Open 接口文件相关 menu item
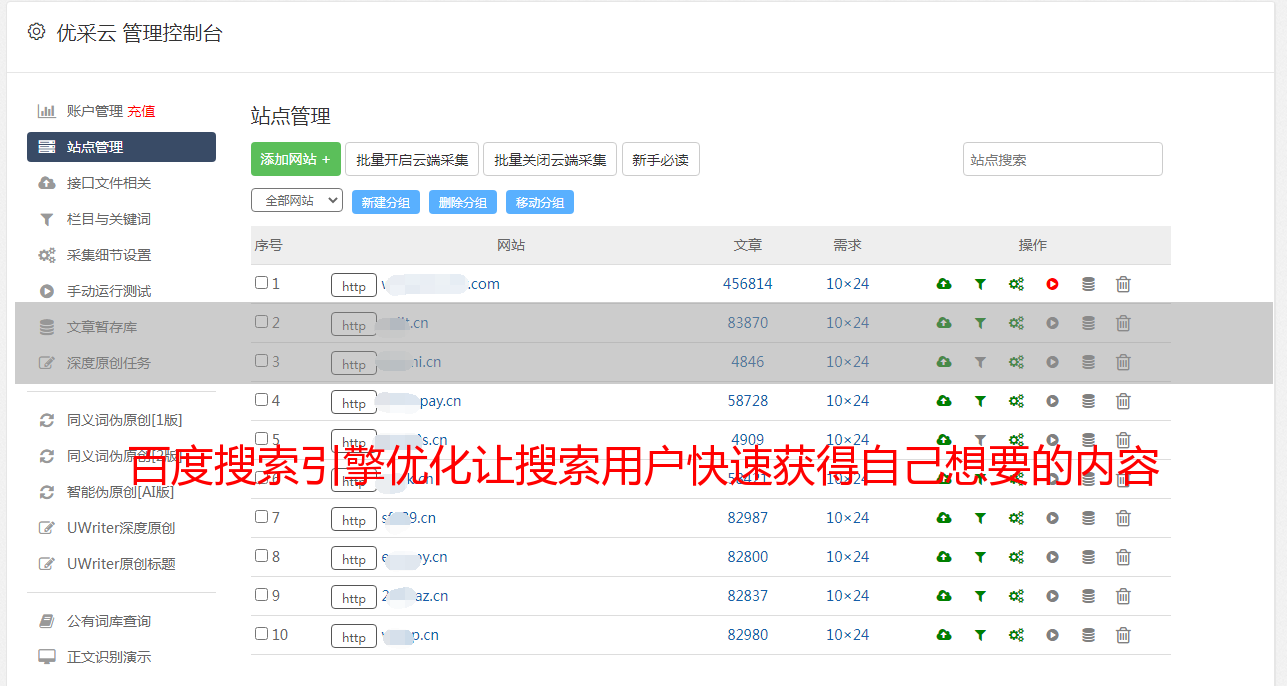Screen dimensions: 1287x686 tap(109, 183)
